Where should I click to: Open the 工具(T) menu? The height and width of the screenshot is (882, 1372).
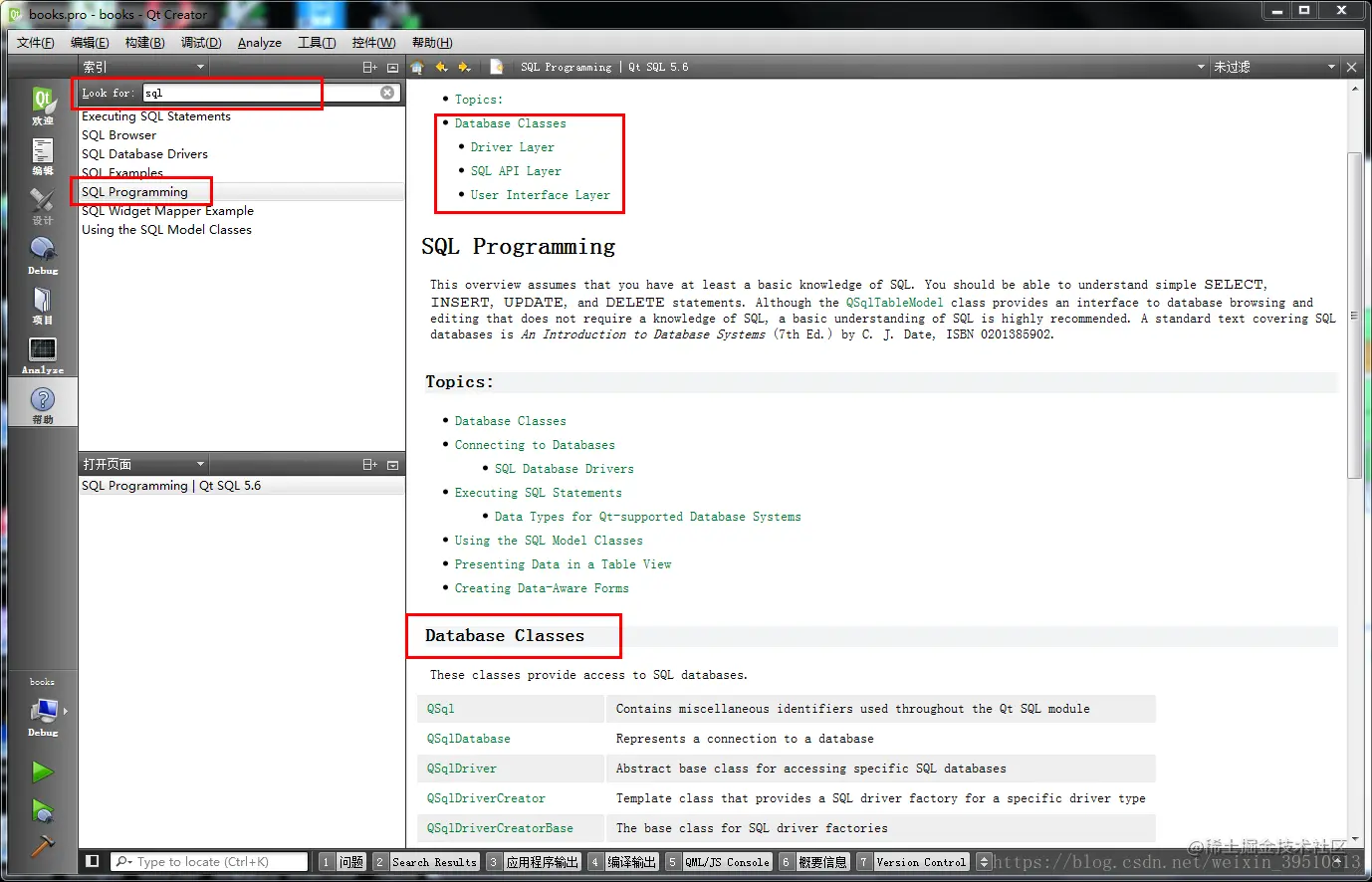[317, 42]
